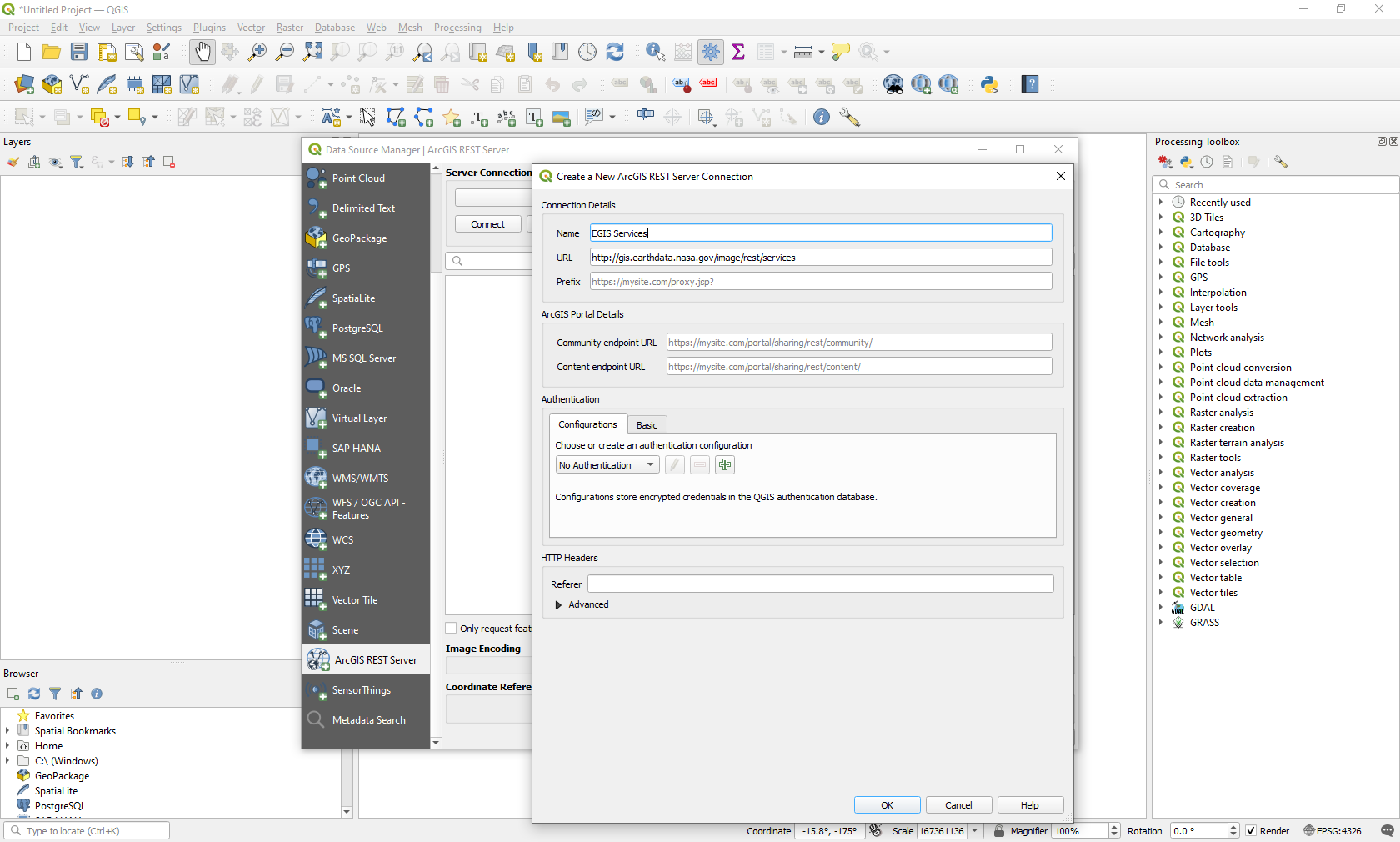Screen dimensions: 1400x842
Task: Open the Python console icon
Action: coord(989,84)
